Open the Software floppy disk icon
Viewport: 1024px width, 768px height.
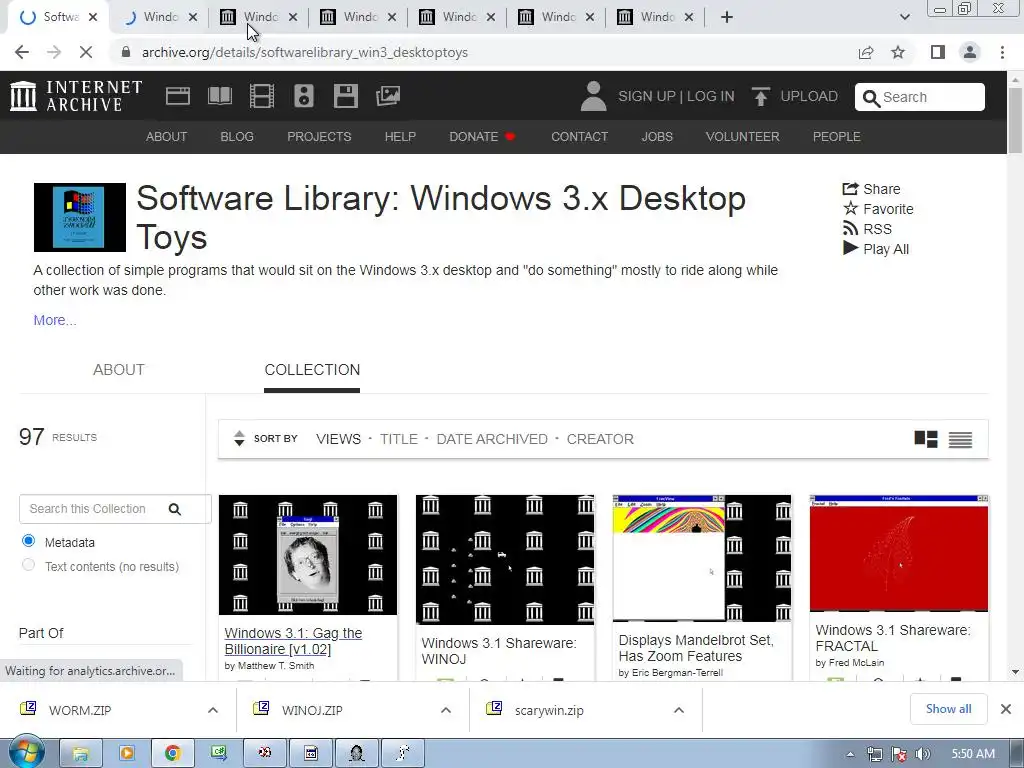click(x=345, y=96)
